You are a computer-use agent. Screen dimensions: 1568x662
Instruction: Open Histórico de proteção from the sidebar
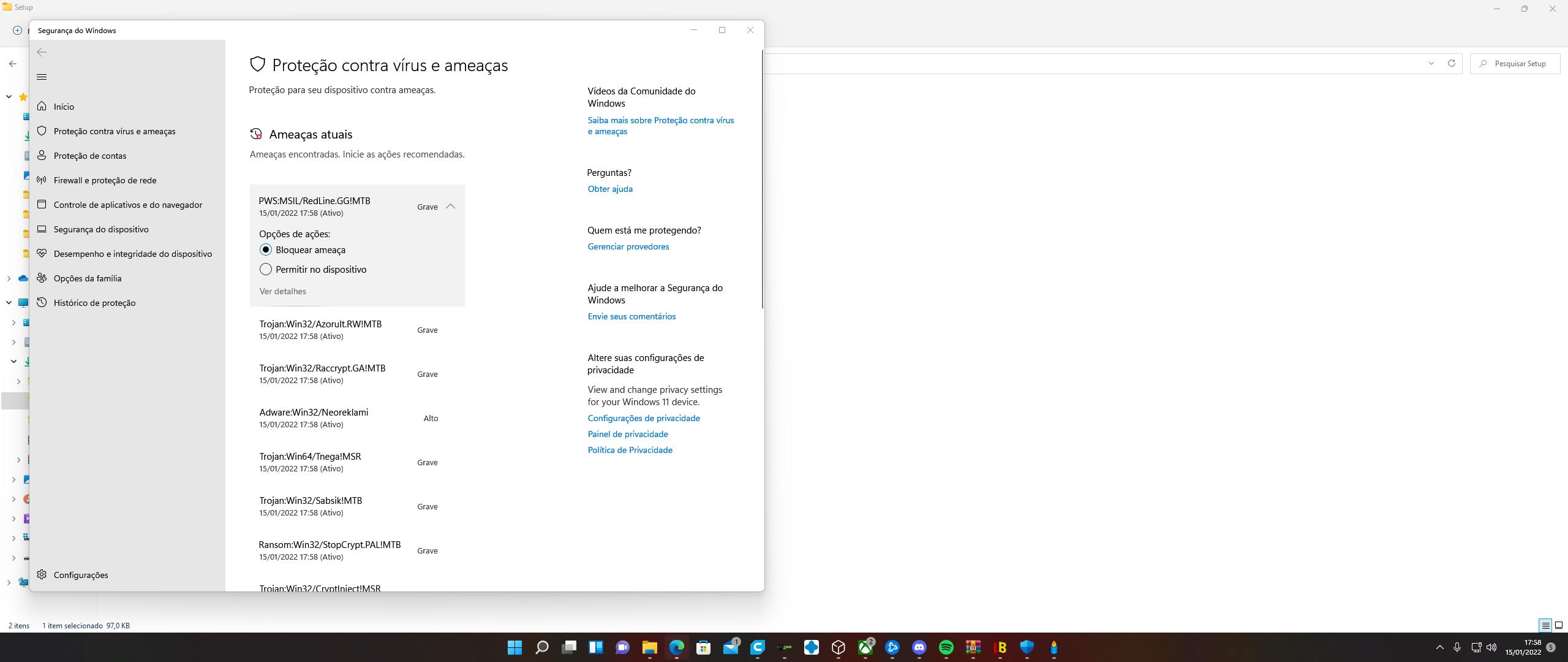94,303
